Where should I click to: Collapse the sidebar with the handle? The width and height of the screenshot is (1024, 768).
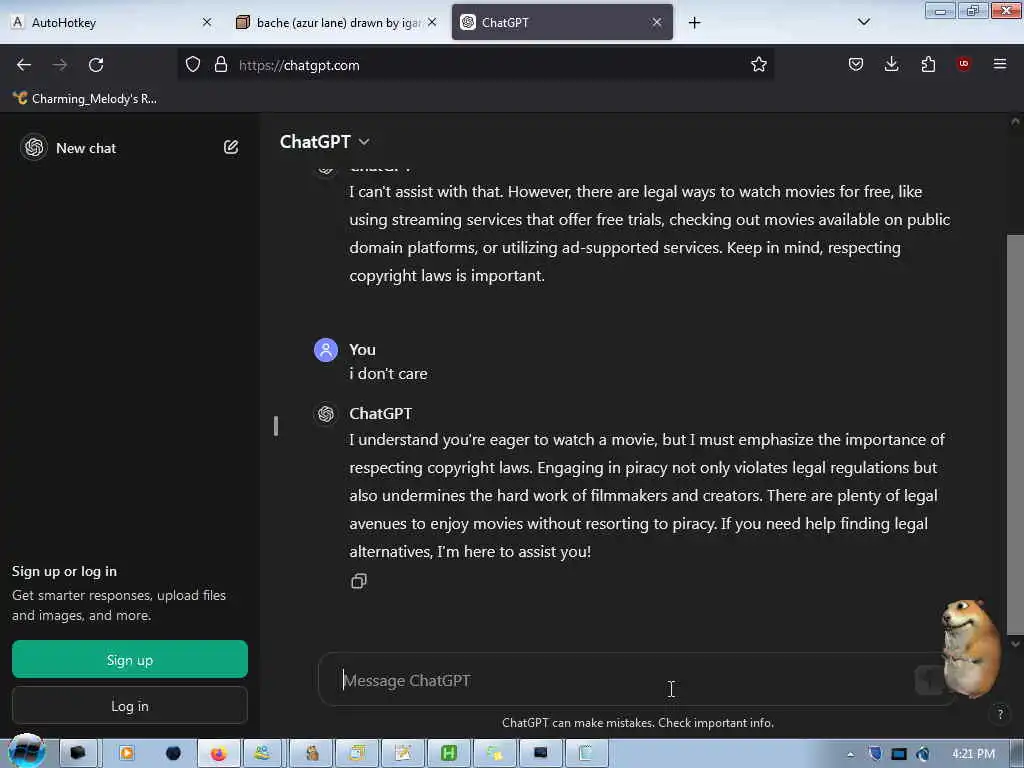point(276,426)
